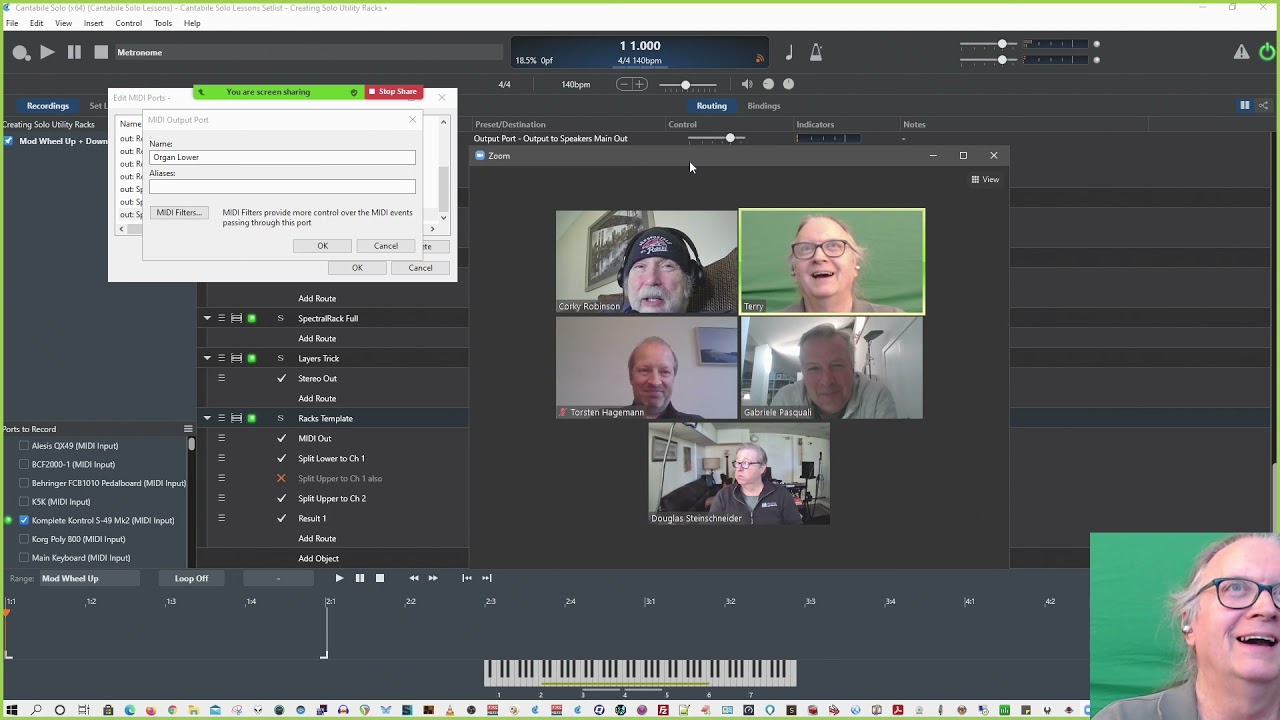This screenshot has width=1280, height=720.
Task: Adjust the metronome volume slider
Action: (x=685, y=85)
